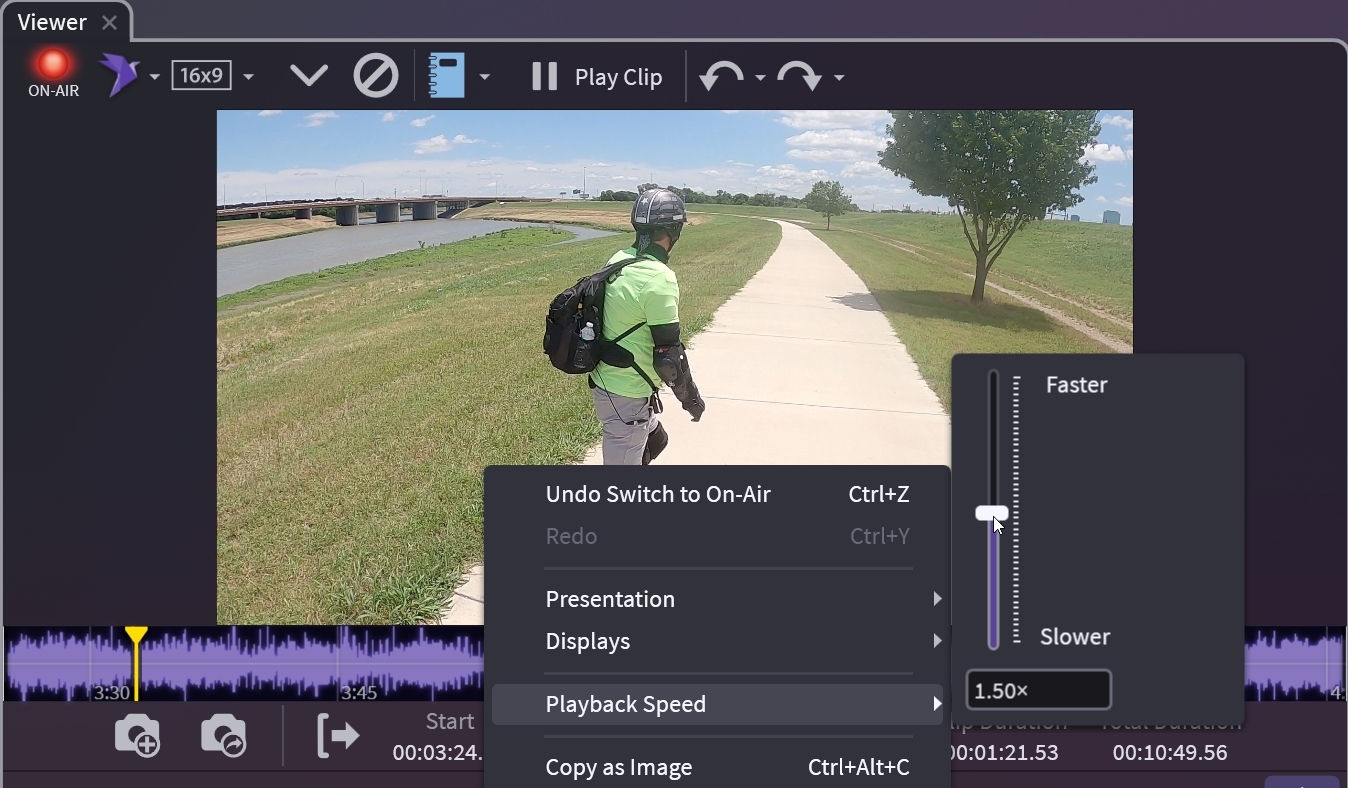Click the purple hummingbird icon
Viewport: 1348px width, 788px height.
tap(119, 76)
